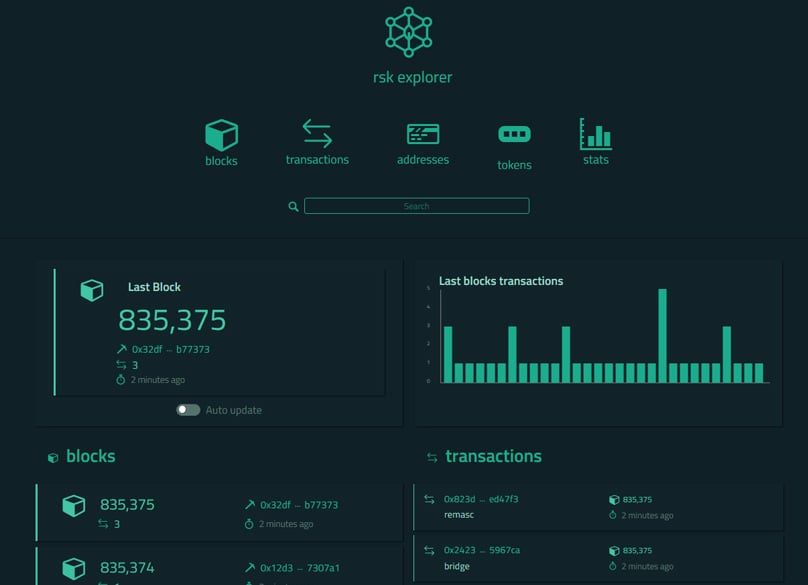Open the large 835,375 number in the Last Block card
The width and height of the screenshot is (808, 585).
point(172,320)
